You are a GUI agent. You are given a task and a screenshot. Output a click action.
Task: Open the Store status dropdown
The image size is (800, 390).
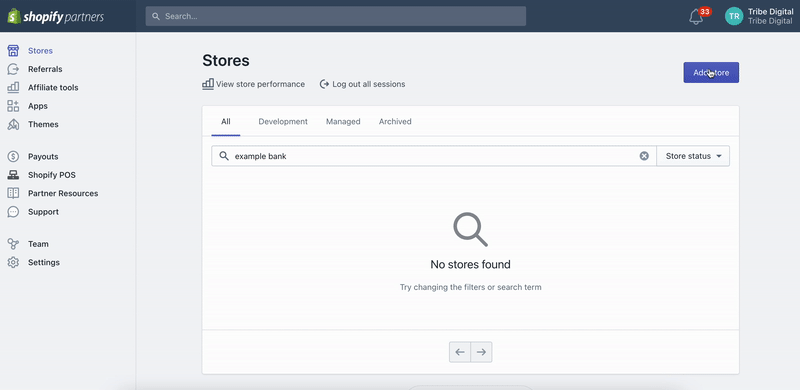[x=693, y=156]
